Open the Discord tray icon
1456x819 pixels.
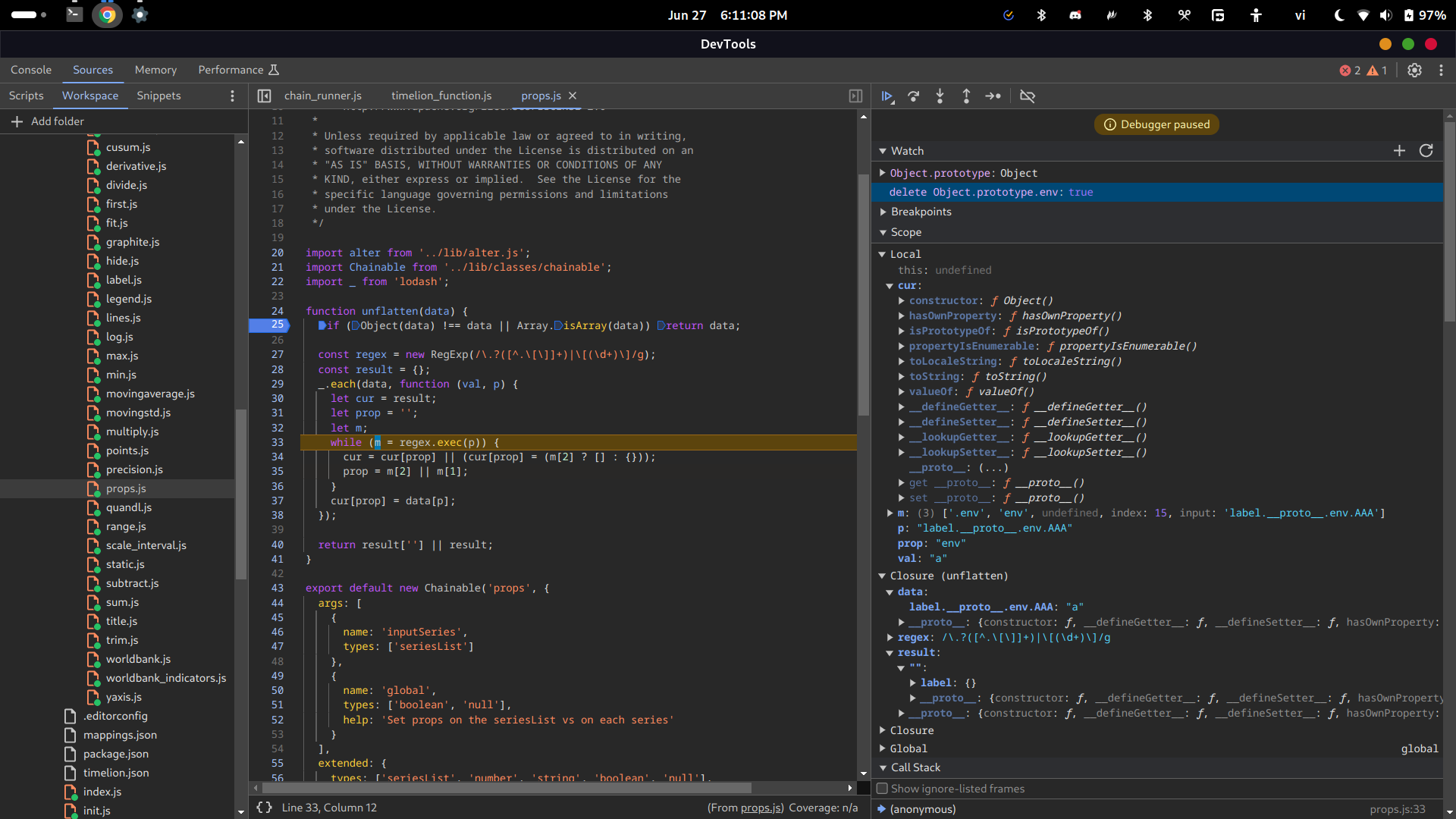click(x=1075, y=15)
